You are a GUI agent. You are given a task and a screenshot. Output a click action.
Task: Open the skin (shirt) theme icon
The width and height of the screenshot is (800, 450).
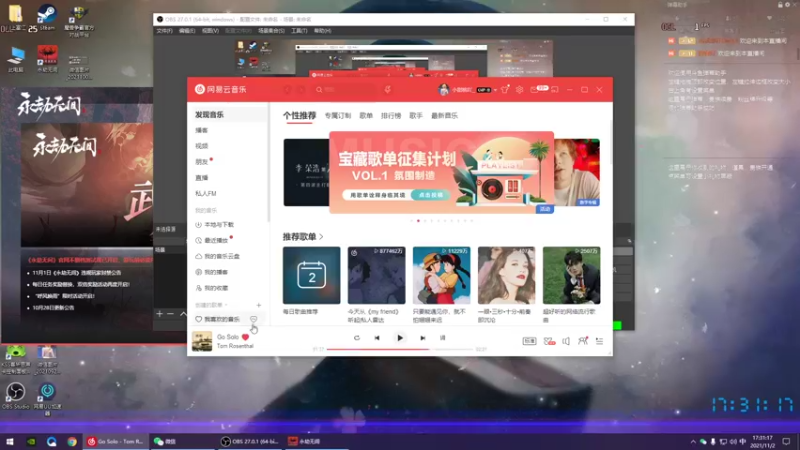coord(505,90)
